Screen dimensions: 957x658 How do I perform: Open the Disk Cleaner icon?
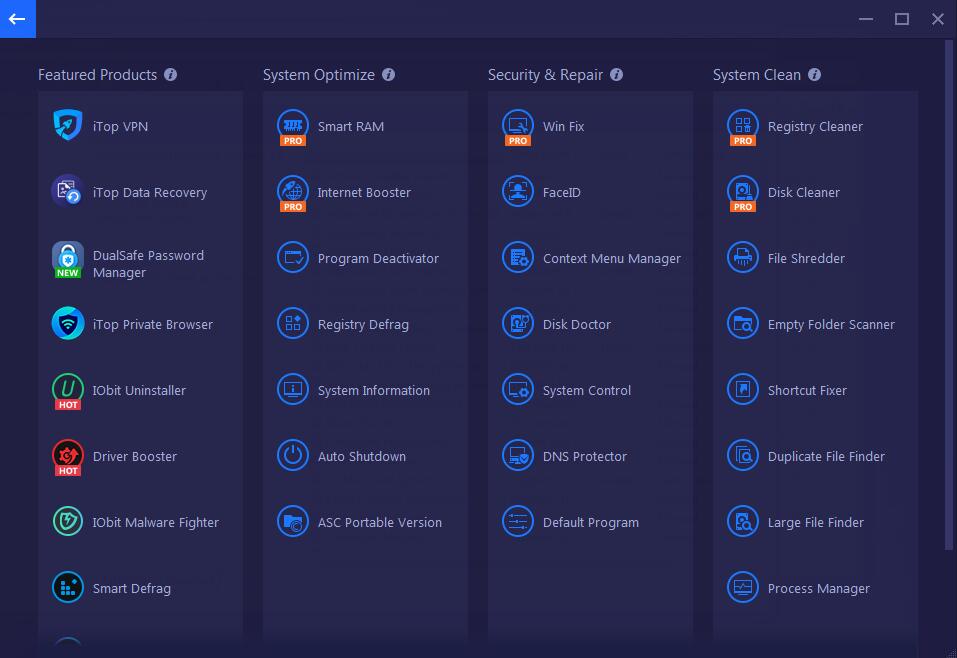743,193
